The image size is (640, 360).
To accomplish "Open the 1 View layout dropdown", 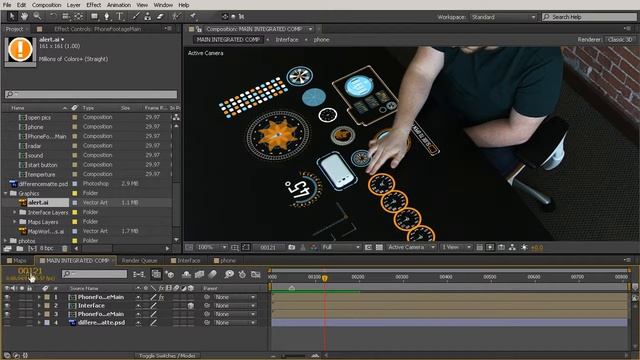I will click(x=456, y=247).
